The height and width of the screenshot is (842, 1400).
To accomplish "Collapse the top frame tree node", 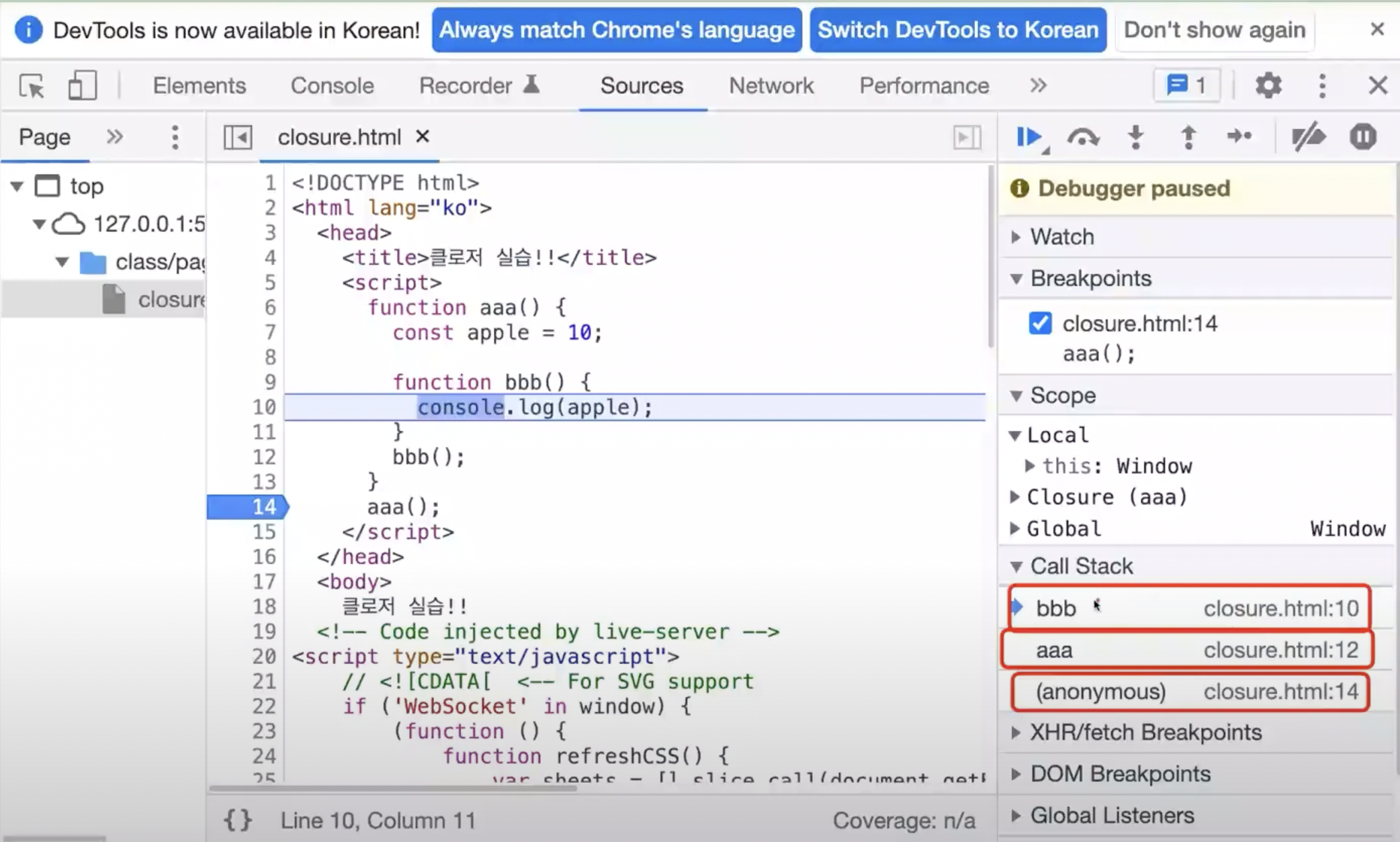I will point(17,186).
